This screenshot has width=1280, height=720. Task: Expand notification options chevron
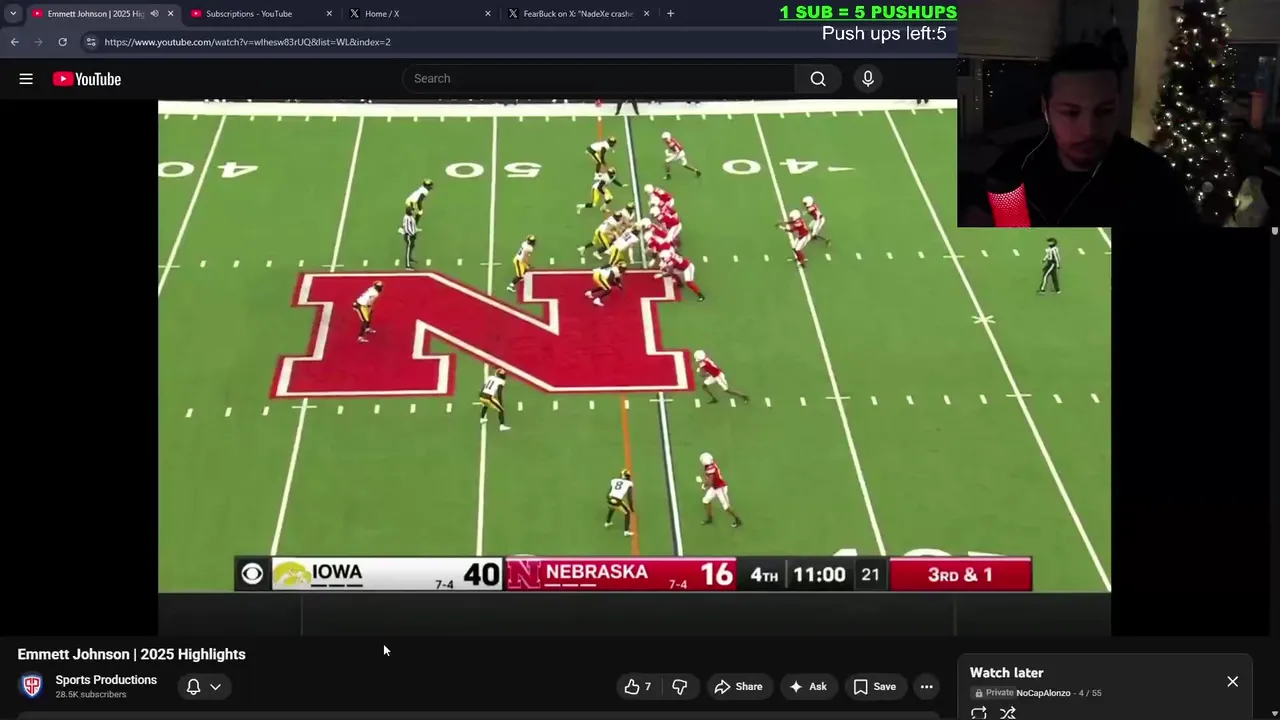tap(215, 687)
